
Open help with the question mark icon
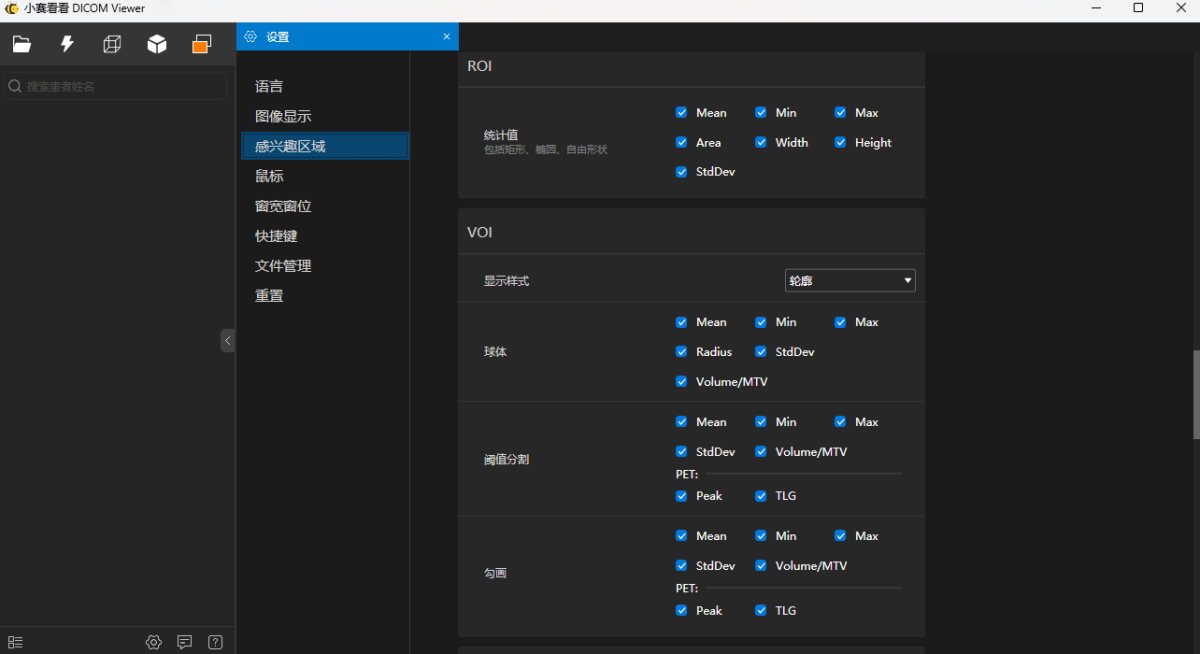click(215, 642)
